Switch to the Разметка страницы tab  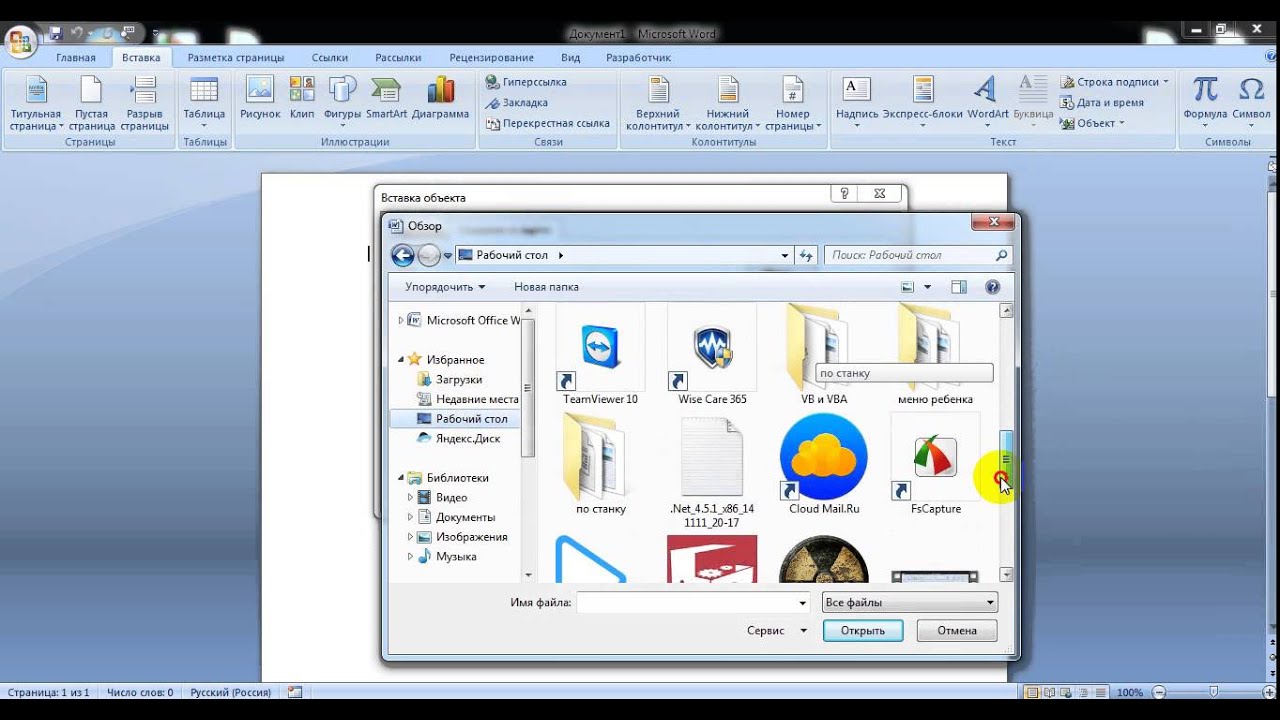(x=236, y=58)
